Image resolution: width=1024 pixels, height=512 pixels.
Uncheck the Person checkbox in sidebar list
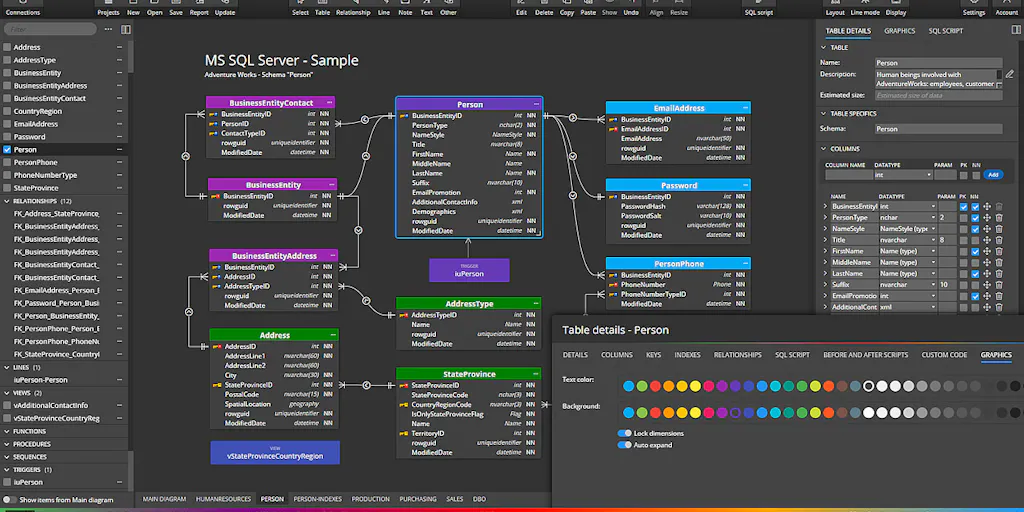click(x=7, y=150)
